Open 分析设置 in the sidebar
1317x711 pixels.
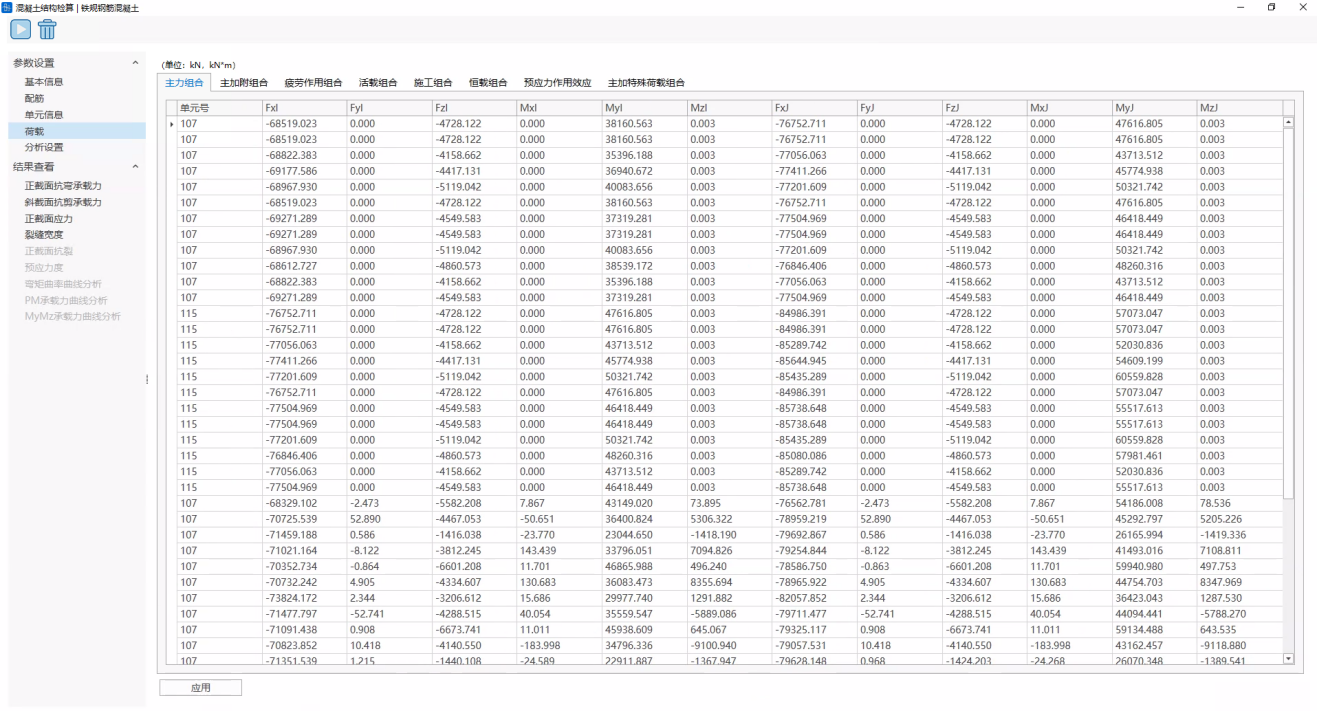coord(44,147)
